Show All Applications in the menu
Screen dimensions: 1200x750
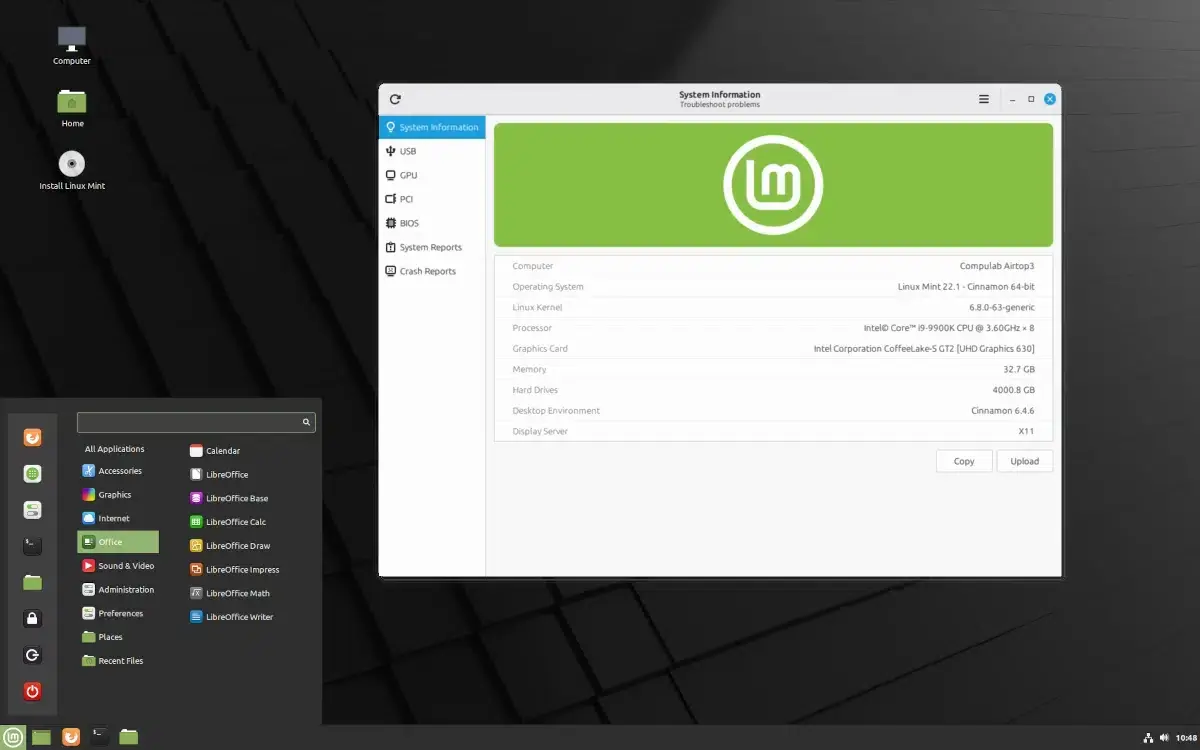point(115,448)
